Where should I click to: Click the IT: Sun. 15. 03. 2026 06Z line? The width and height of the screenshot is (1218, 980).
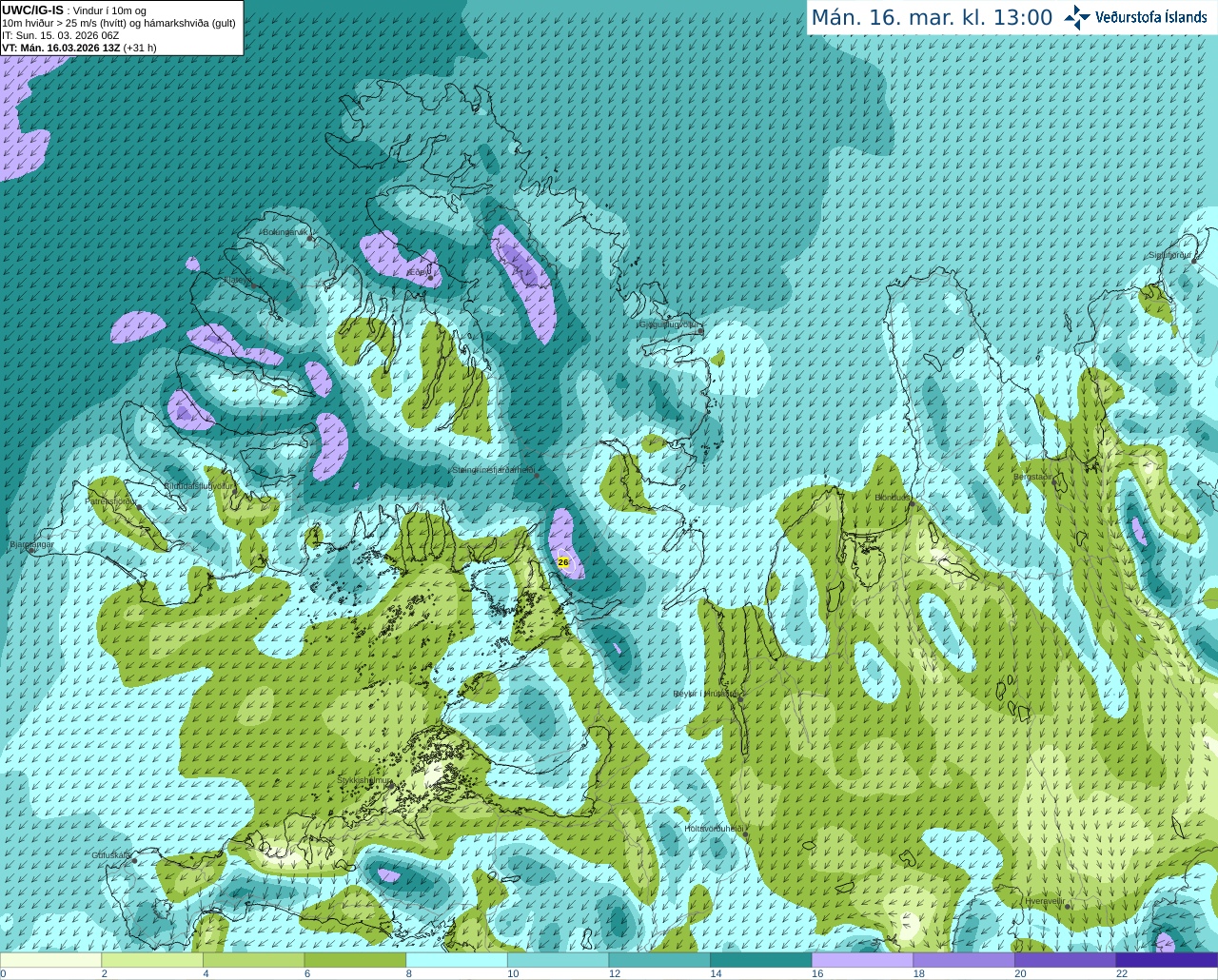[x=60, y=35]
